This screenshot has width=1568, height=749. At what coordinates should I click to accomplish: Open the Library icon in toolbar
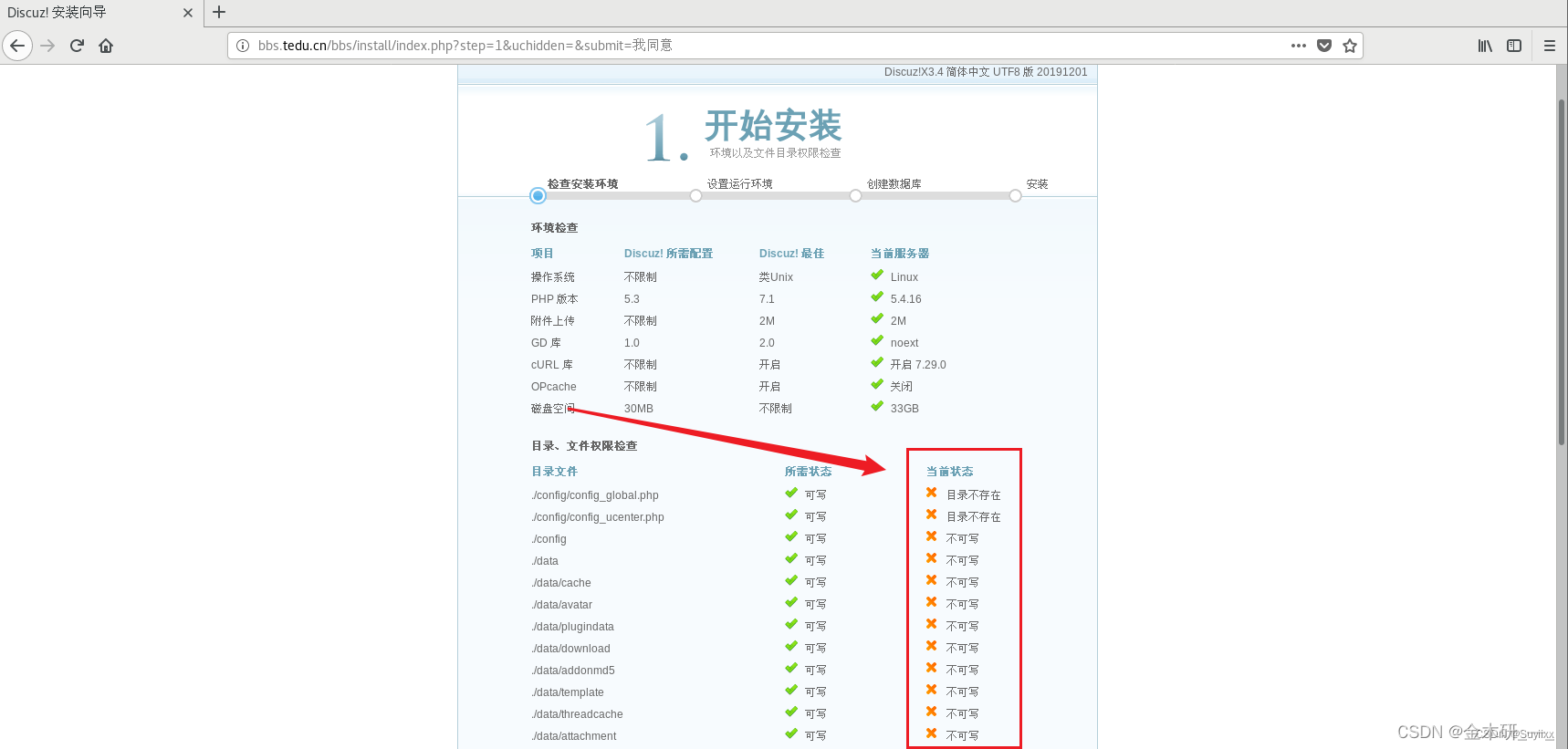[x=1485, y=46]
